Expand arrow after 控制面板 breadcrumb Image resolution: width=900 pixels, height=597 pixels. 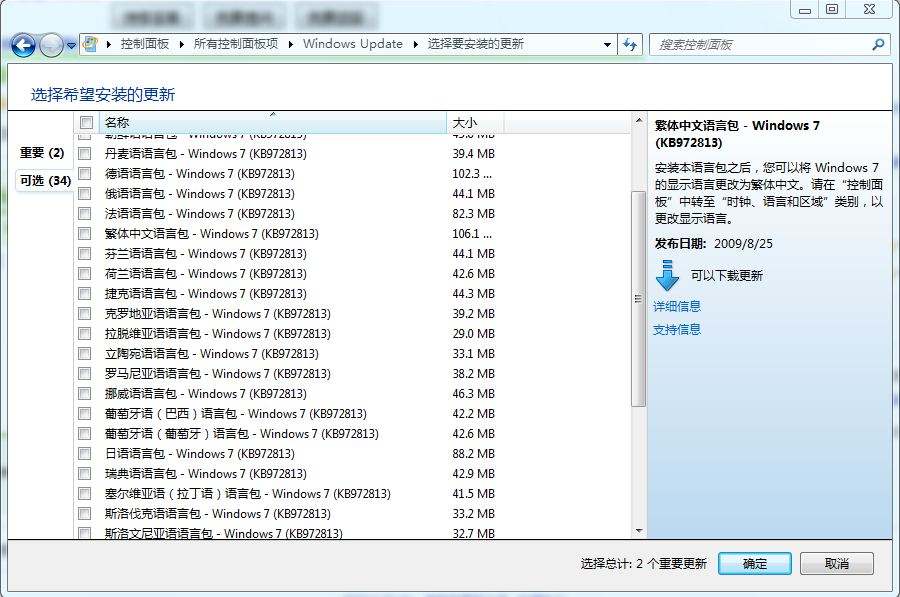(181, 44)
